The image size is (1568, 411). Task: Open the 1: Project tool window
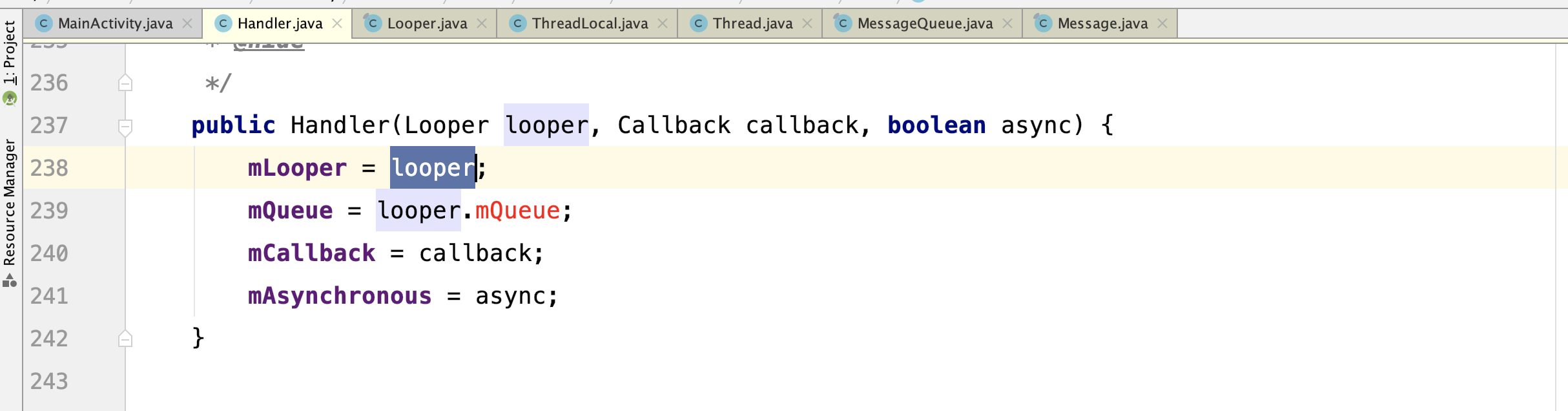[10, 52]
